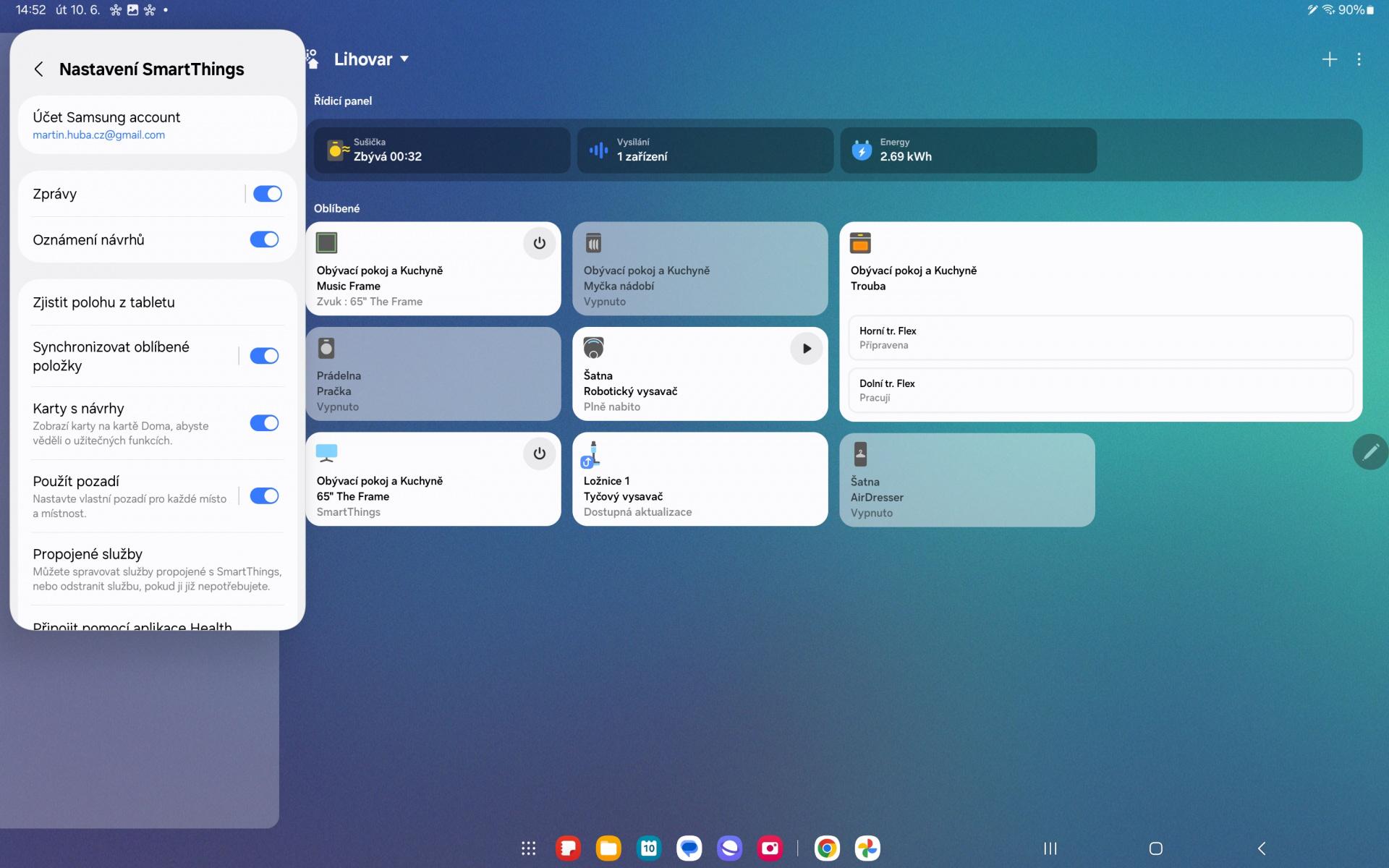The height and width of the screenshot is (868, 1389).
Task: Open Zjistit polohu z tabletu
Action: tap(158, 302)
